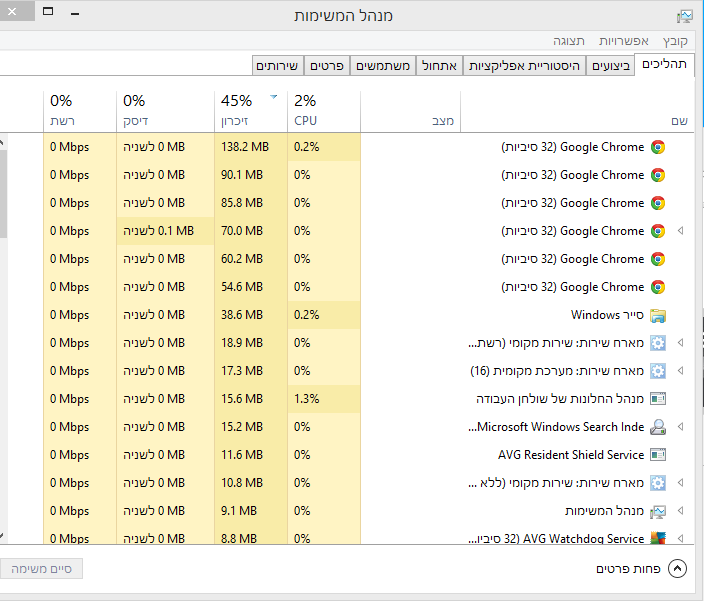Sort by the שם column header
The height and width of the screenshot is (601, 704).
coord(577,111)
